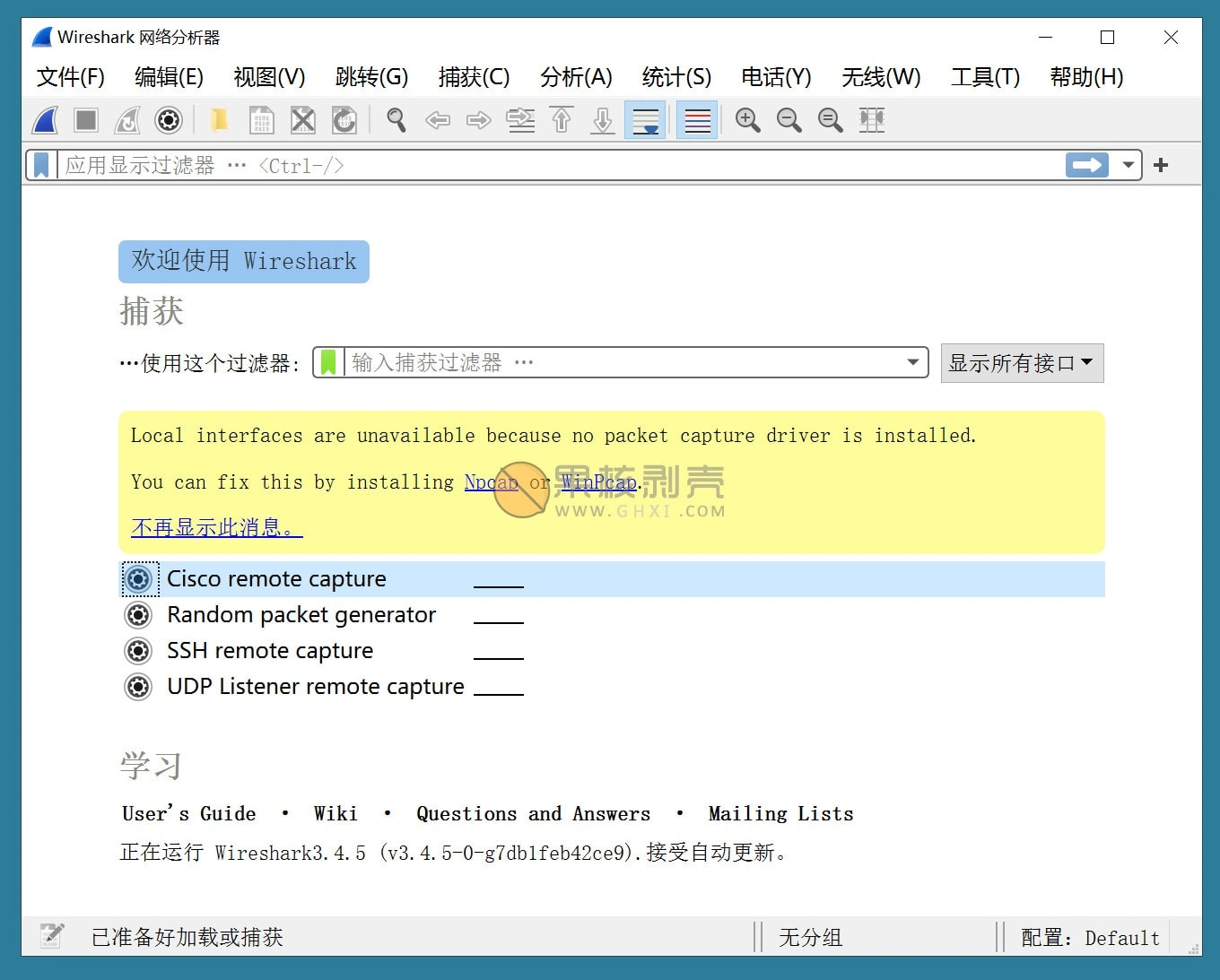Open settings gear for SSH remote capture
The height and width of the screenshot is (980, 1220).
pos(138,651)
